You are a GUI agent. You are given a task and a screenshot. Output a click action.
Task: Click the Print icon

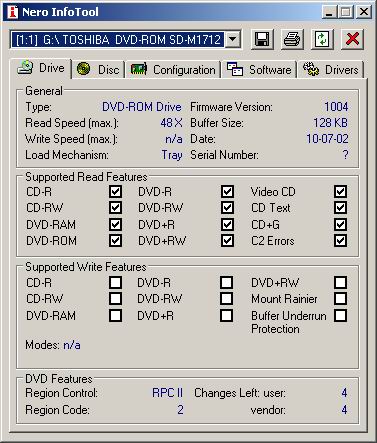click(x=292, y=39)
